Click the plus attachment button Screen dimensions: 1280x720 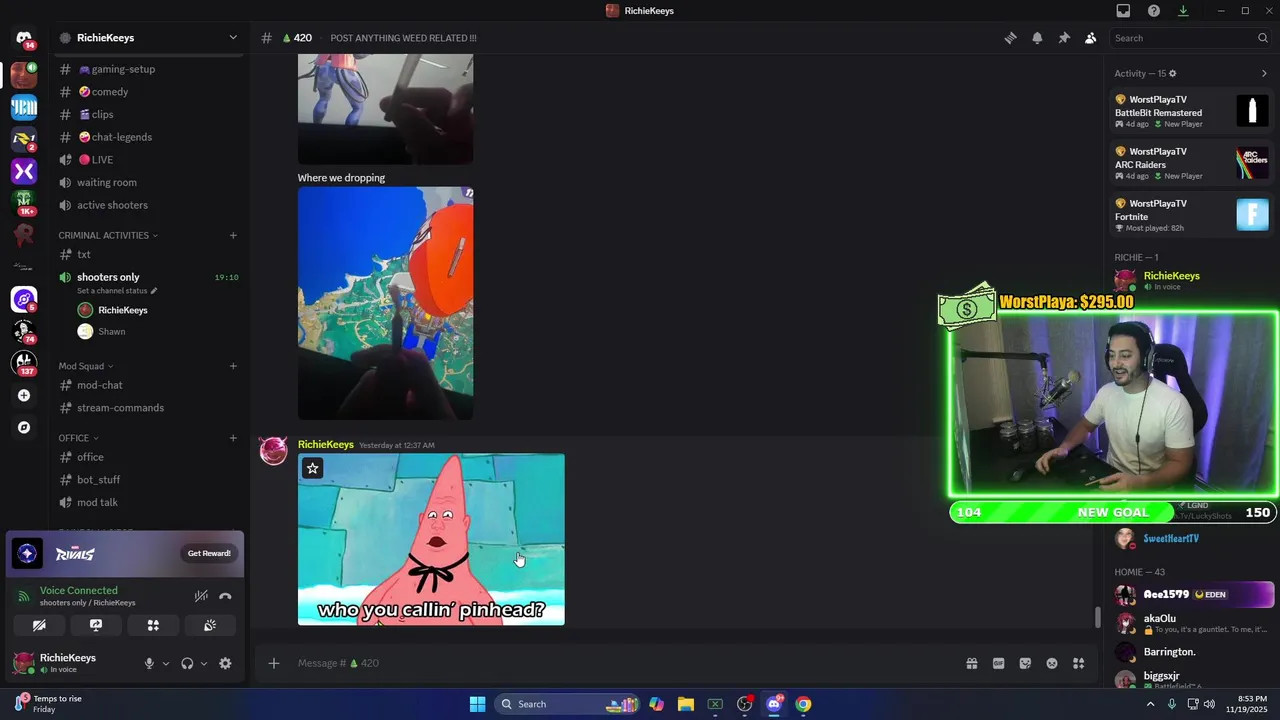(273, 663)
